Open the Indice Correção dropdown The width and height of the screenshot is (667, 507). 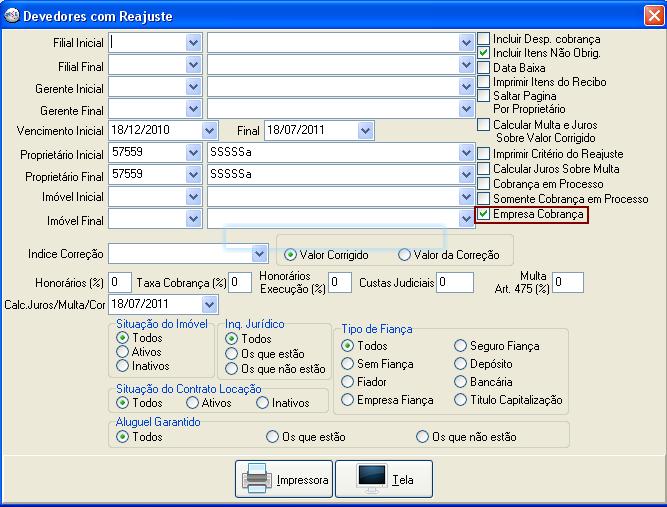pos(259,253)
